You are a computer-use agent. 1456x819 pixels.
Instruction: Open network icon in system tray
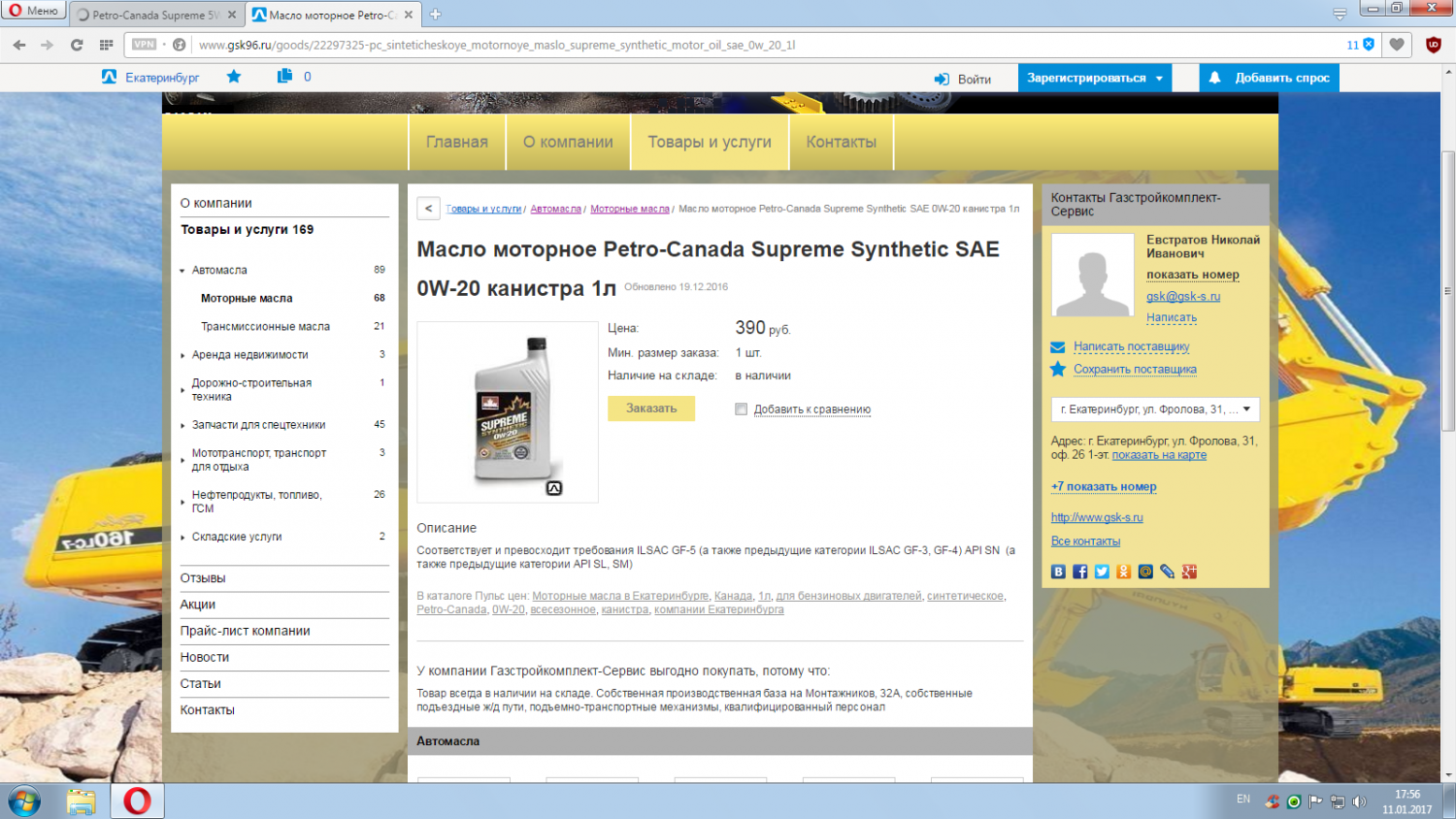[x=1338, y=802]
